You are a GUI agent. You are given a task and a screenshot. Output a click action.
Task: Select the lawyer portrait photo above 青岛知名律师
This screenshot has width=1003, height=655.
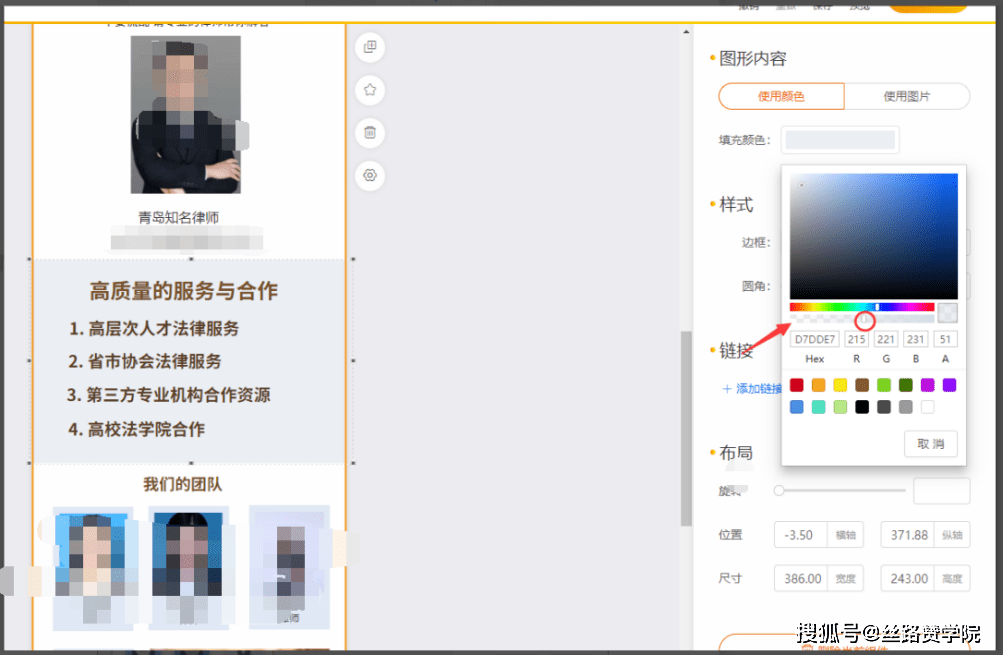(186, 114)
